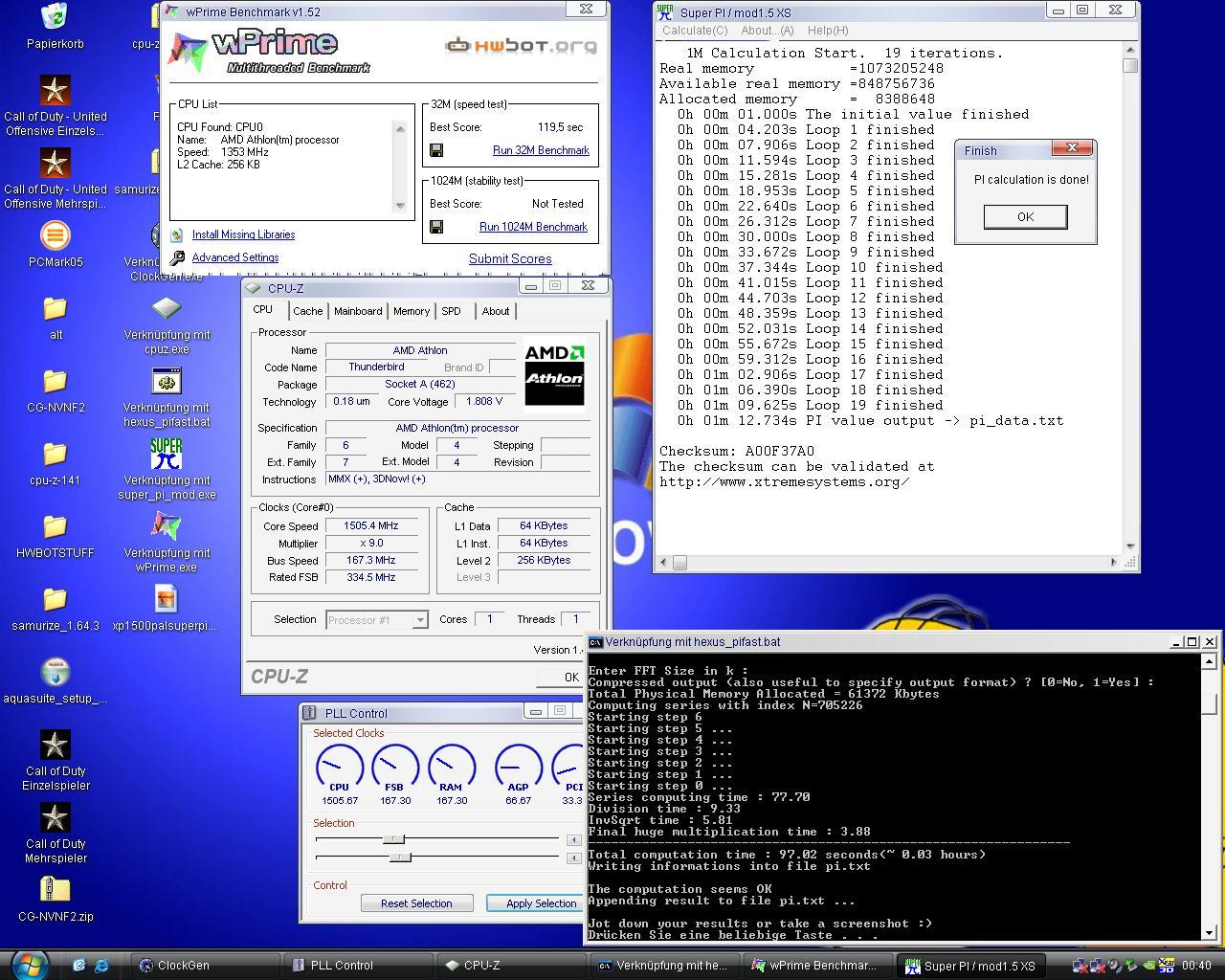Click the Run 1024M Benchmark link

tap(533, 227)
